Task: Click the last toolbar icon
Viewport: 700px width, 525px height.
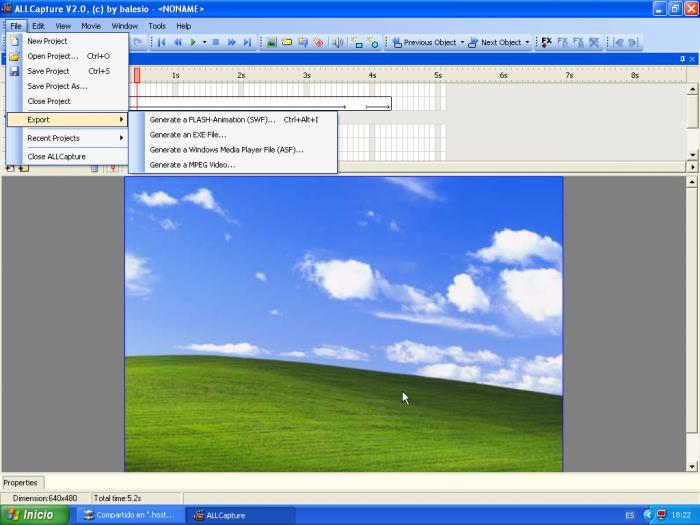Action: coord(633,42)
